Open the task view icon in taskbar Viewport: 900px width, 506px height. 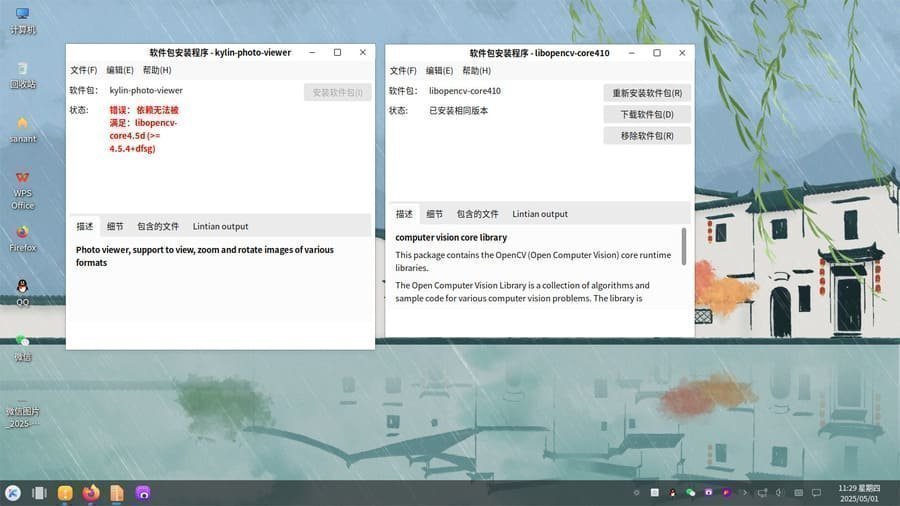click(x=39, y=493)
